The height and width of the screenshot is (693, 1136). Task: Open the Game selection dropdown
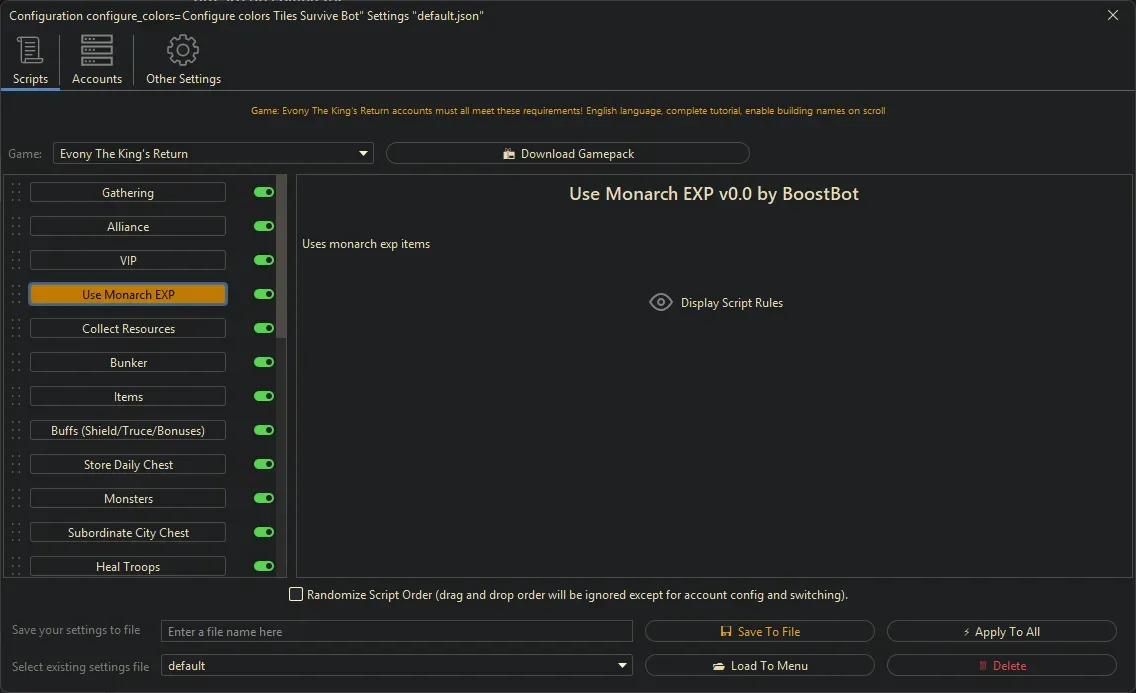point(363,153)
